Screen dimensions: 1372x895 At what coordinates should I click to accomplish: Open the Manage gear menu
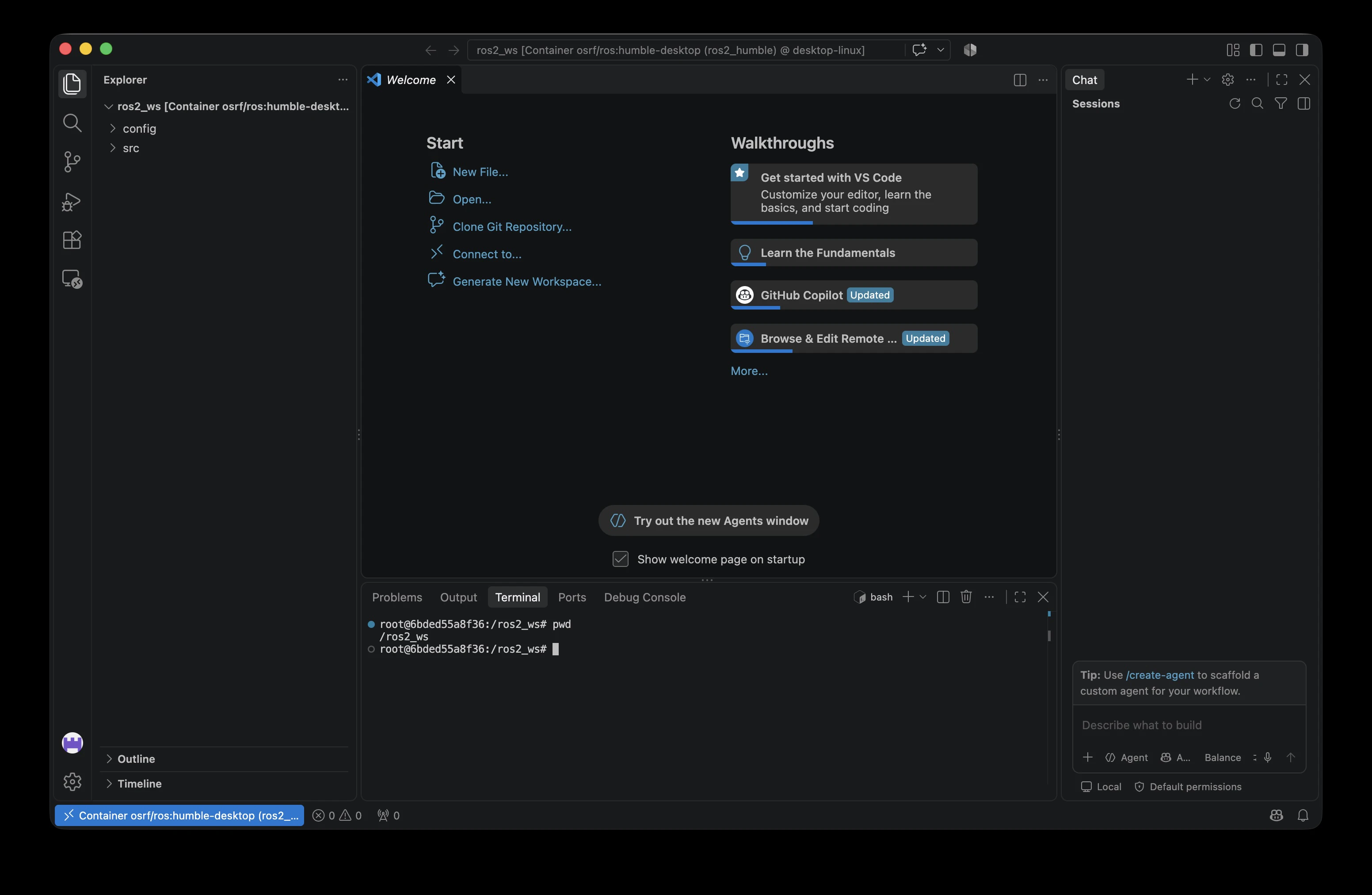tap(72, 782)
